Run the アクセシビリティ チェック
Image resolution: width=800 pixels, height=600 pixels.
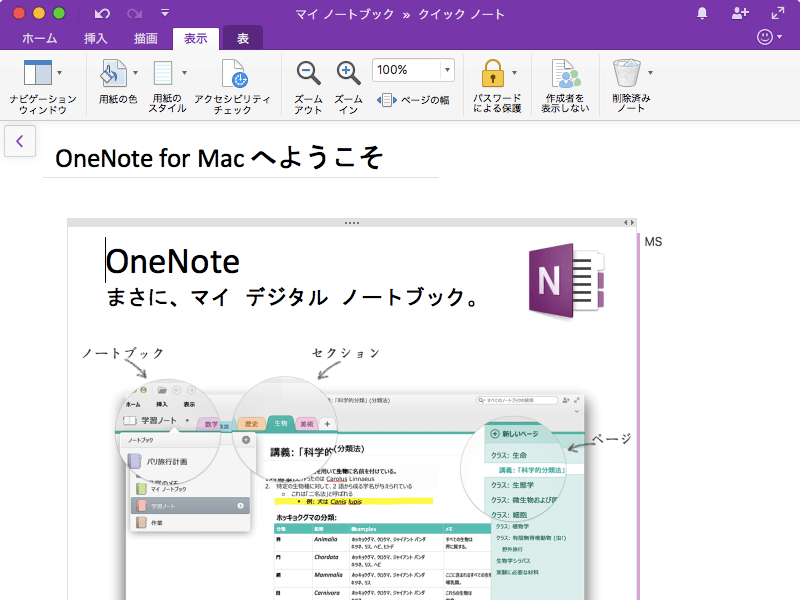click(x=233, y=86)
